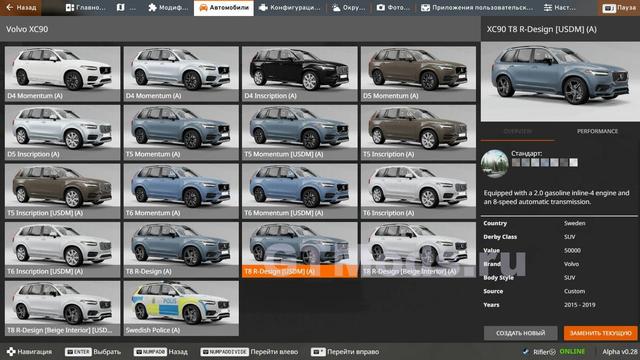Select the brown D5 Momentum (A) car
This screenshot has width=640, height=360.
click(418, 74)
